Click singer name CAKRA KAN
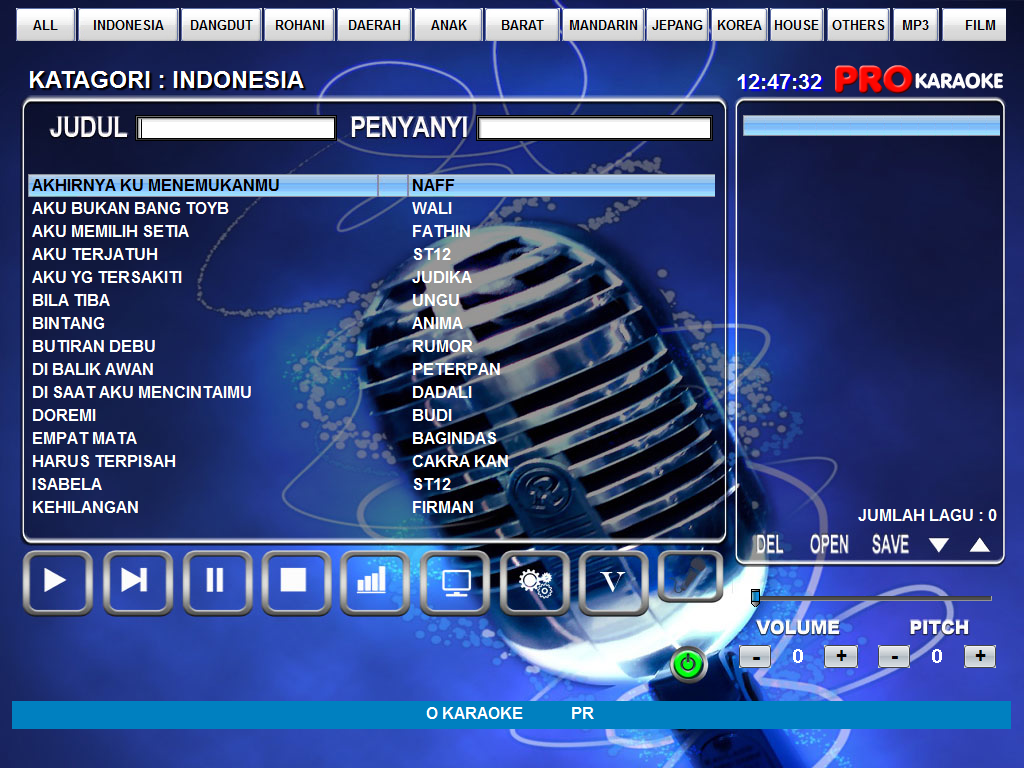 coord(460,461)
